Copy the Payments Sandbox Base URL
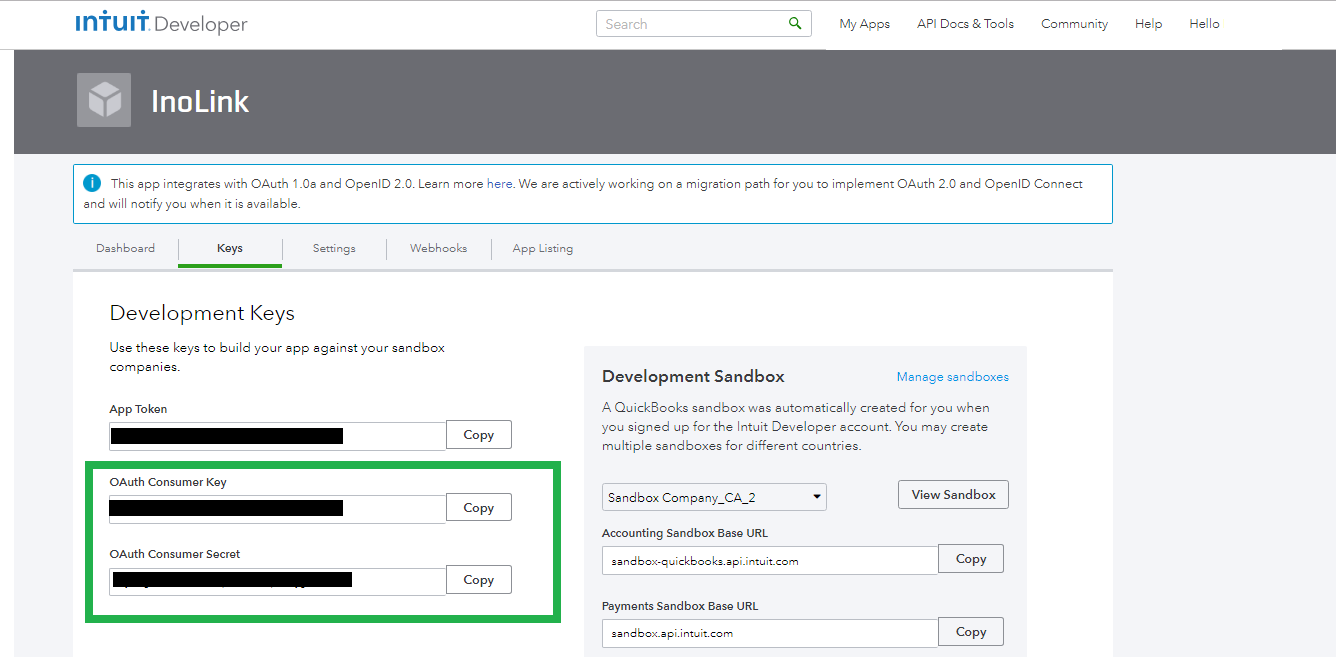This screenshot has width=1336, height=657. [x=971, y=632]
